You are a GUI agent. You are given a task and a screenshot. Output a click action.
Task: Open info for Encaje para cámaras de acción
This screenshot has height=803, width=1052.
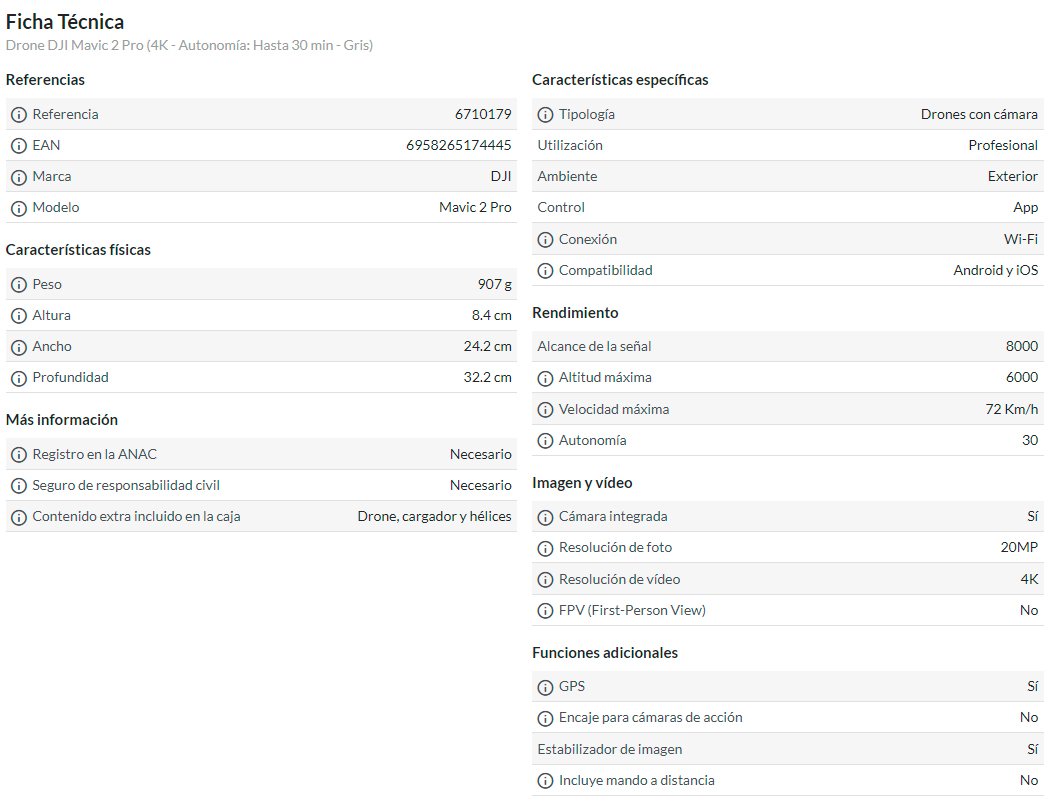545,718
